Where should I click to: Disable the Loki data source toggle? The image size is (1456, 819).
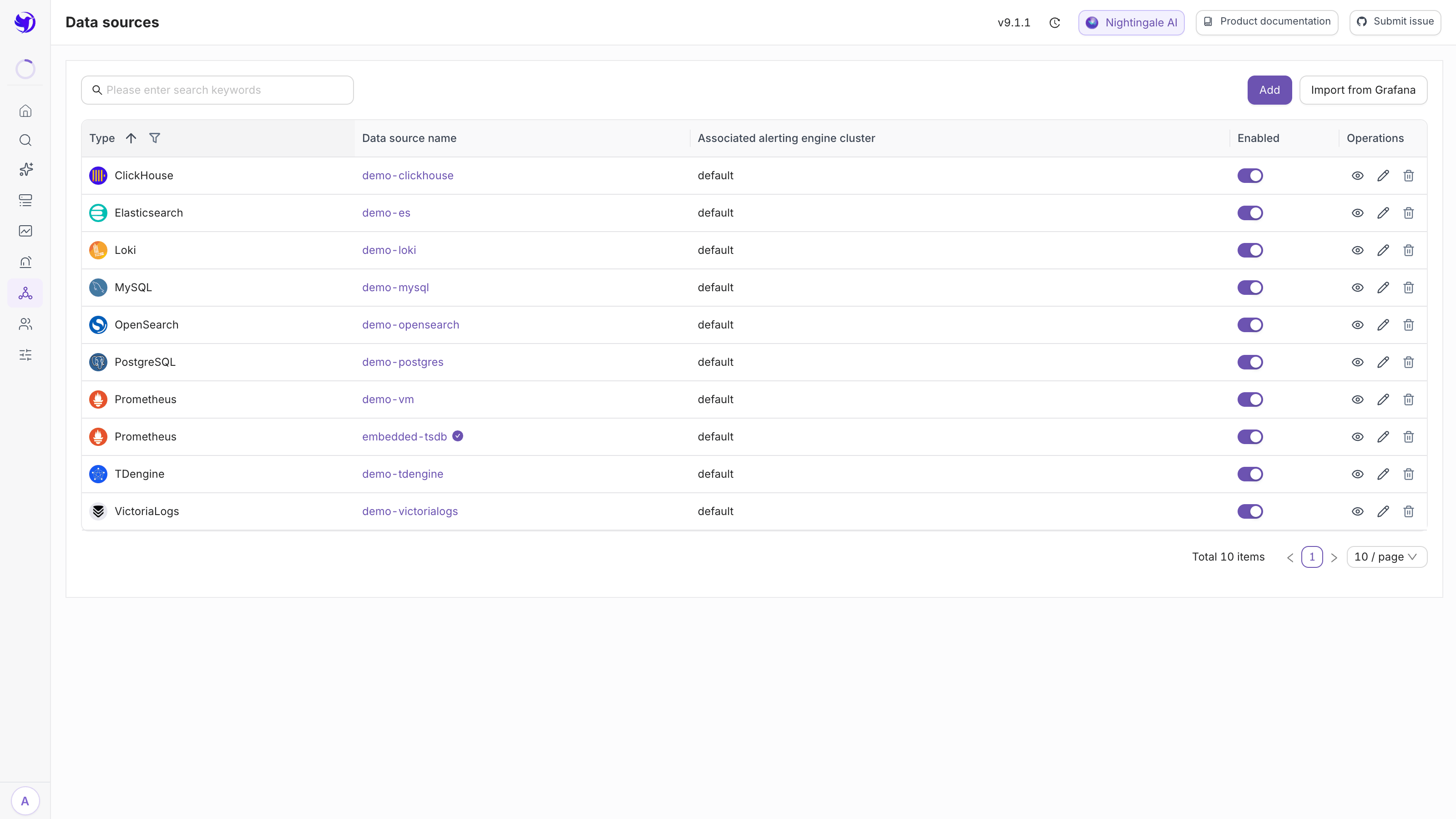coord(1250,250)
